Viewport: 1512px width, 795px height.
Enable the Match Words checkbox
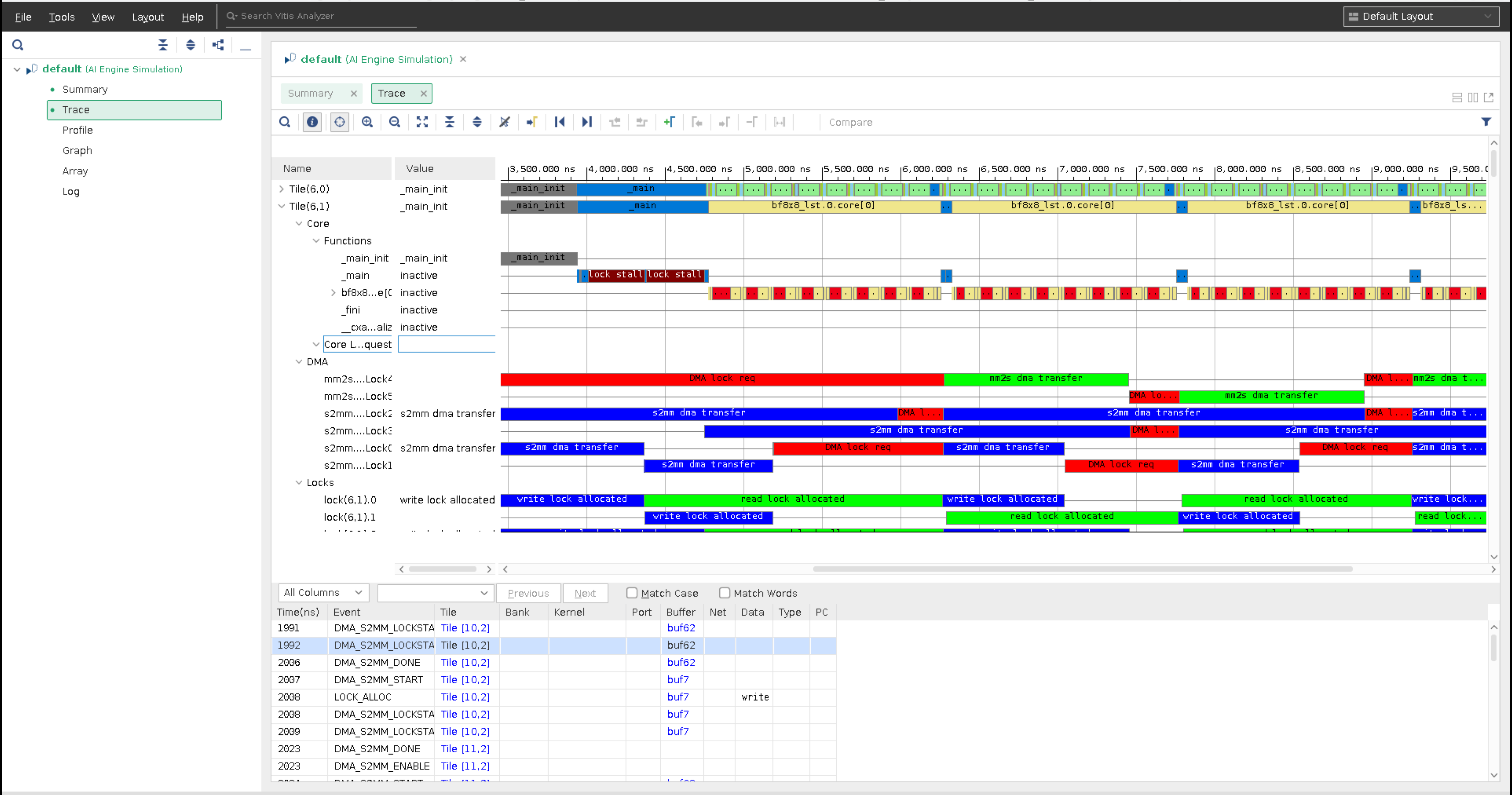[x=725, y=593]
